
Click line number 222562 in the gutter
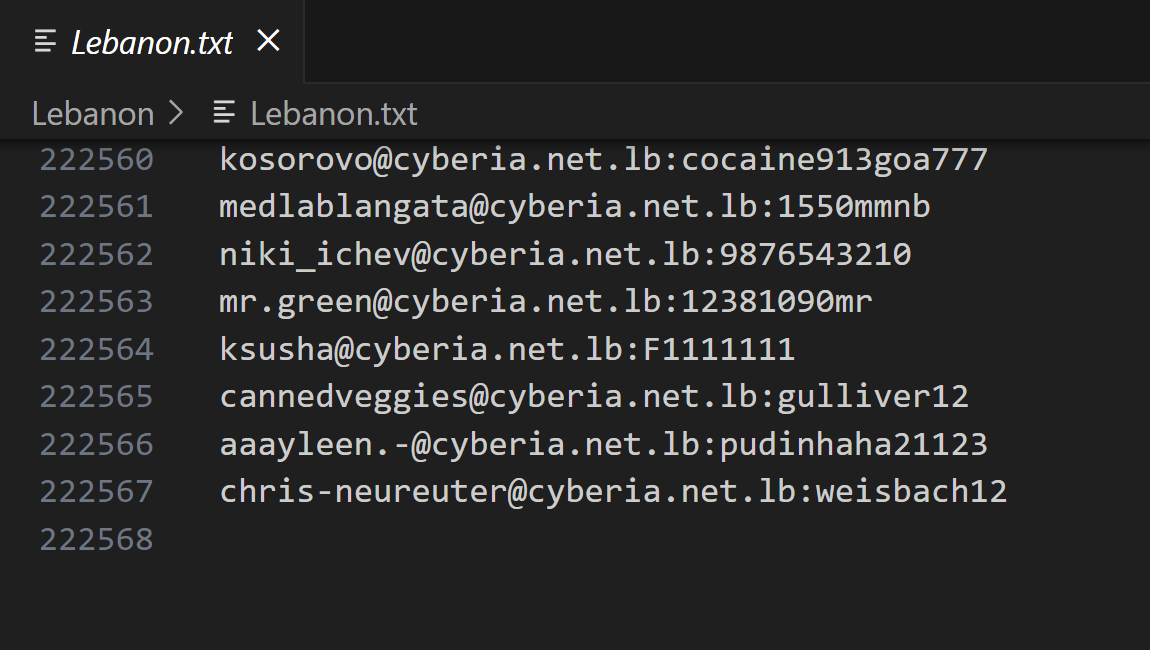[x=96, y=255]
